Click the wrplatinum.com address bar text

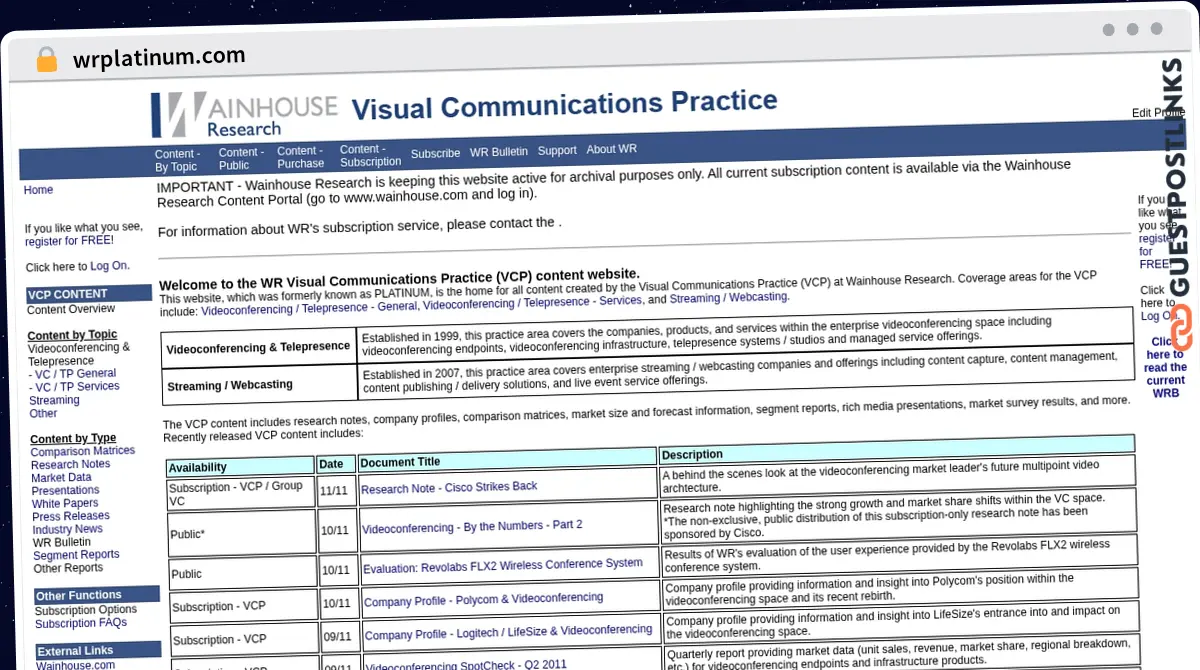click(159, 58)
